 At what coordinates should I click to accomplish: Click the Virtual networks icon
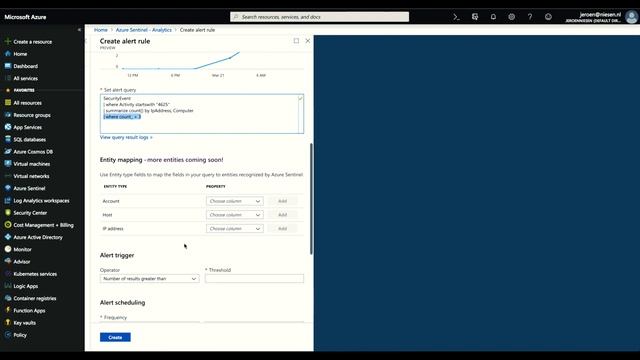(7, 176)
